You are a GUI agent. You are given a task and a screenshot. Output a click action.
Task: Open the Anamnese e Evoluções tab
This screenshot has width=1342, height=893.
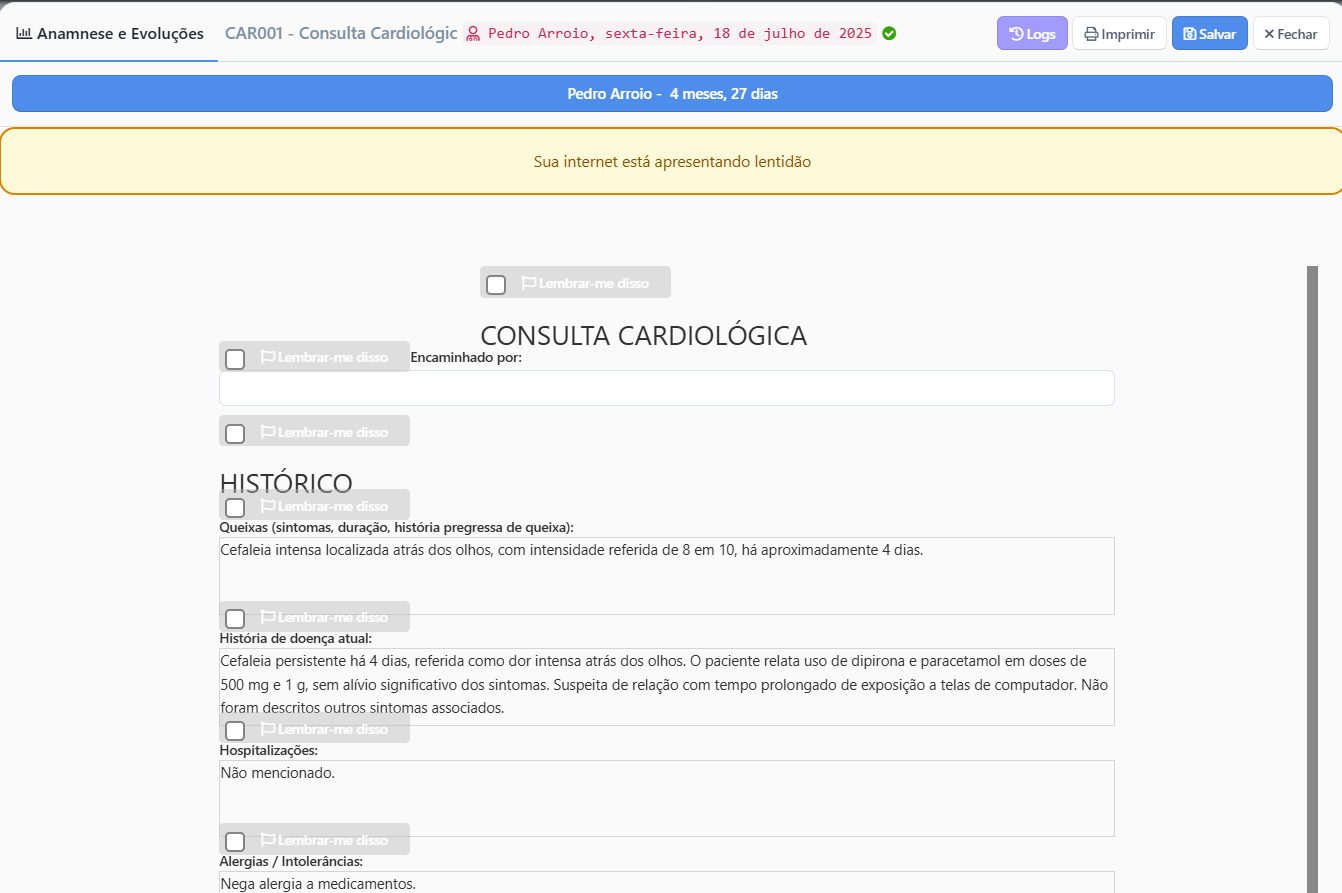tap(110, 33)
